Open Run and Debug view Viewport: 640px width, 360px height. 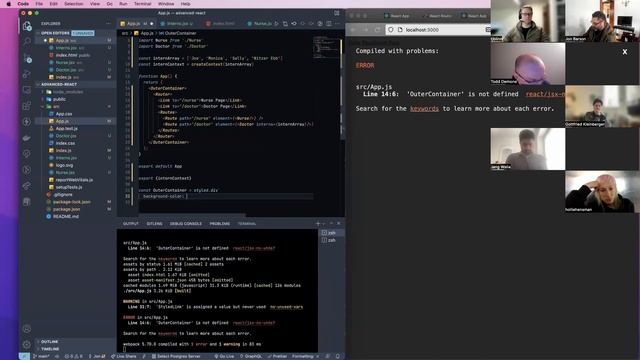coord(27,74)
